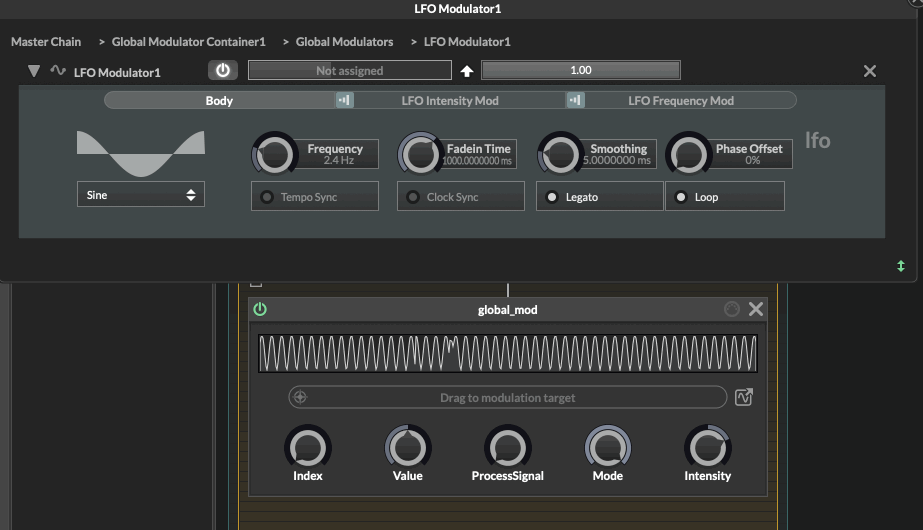
Task: Click the global_mod node title
Action: 507,310
